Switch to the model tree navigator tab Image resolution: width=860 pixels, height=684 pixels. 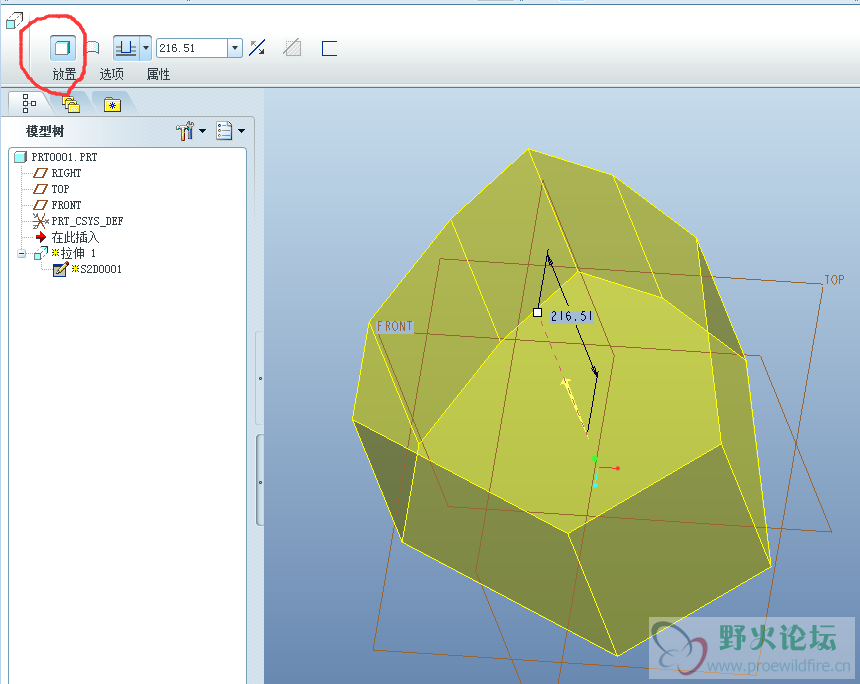tap(29, 103)
